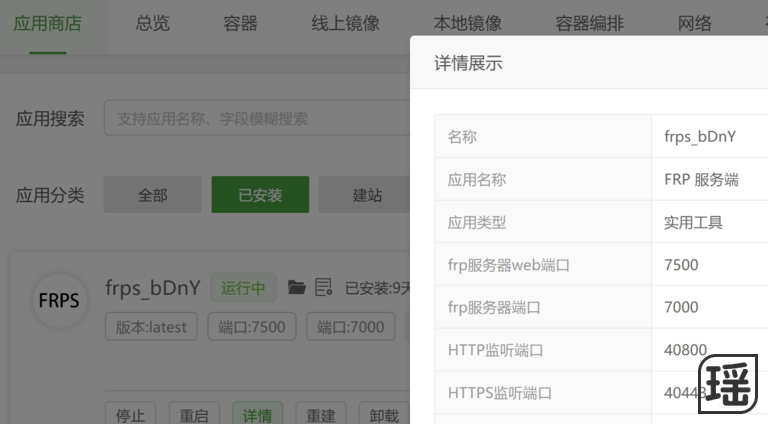
Task: Click the FRPS round app logo
Action: pyautogui.click(x=59, y=300)
